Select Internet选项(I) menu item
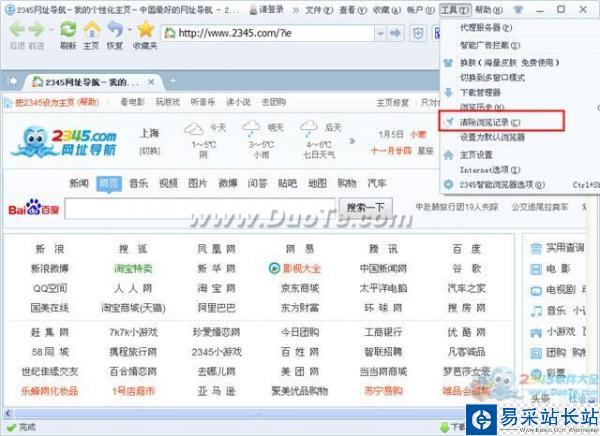 click(490, 170)
